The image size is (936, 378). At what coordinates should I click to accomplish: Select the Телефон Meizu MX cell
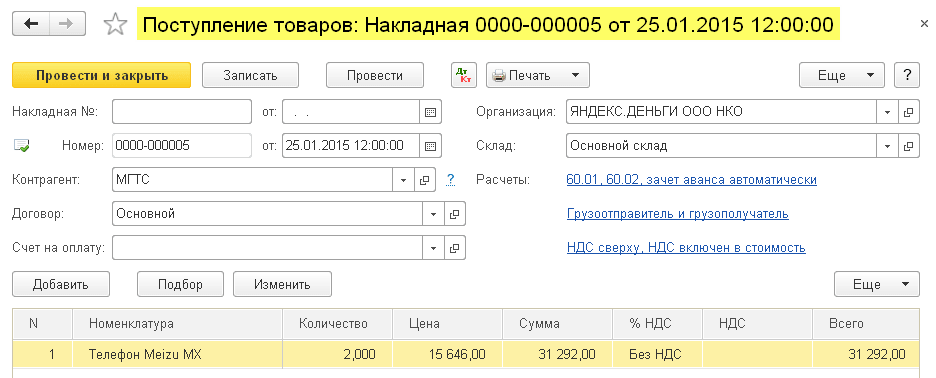coord(177,354)
